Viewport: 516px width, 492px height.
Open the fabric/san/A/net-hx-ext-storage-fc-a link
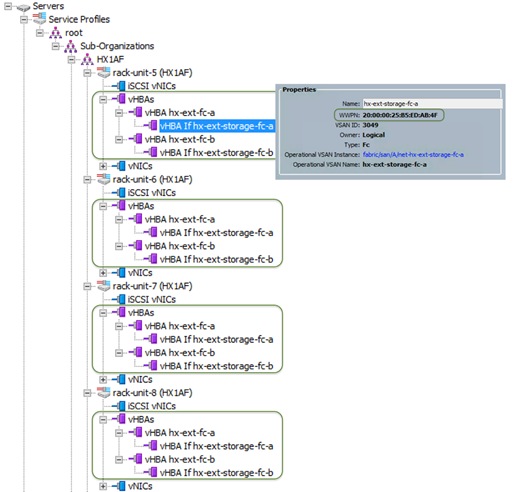pyautogui.click(x=413, y=154)
